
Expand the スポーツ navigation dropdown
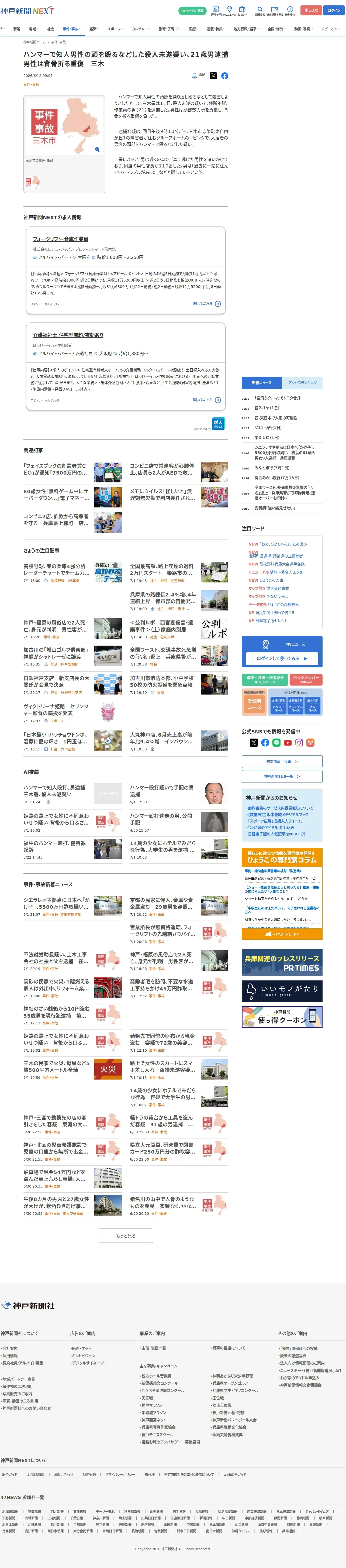pyautogui.click(x=116, y=29)
